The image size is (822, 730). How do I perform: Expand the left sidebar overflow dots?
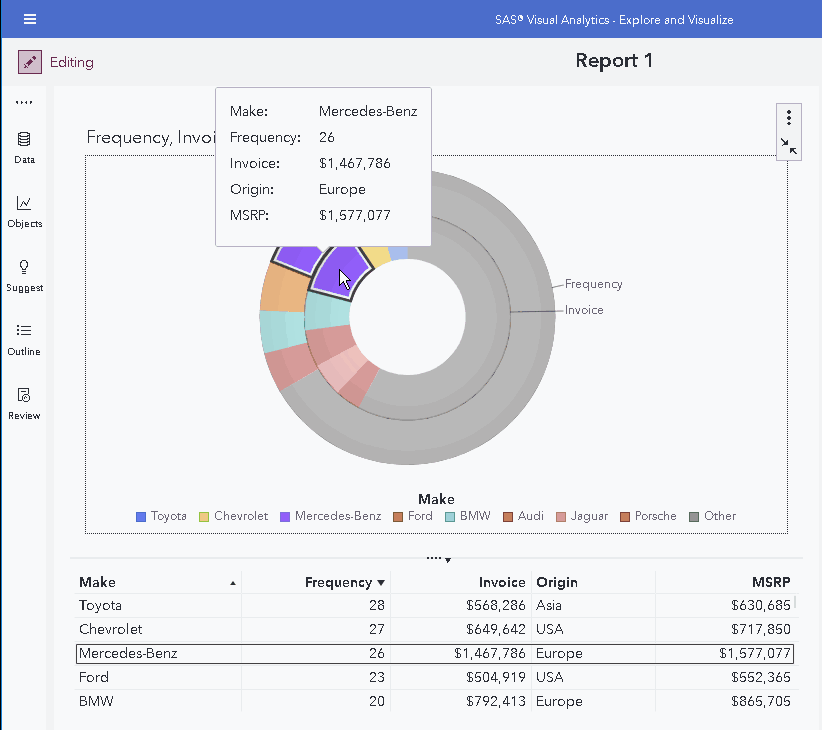[24, 102]
